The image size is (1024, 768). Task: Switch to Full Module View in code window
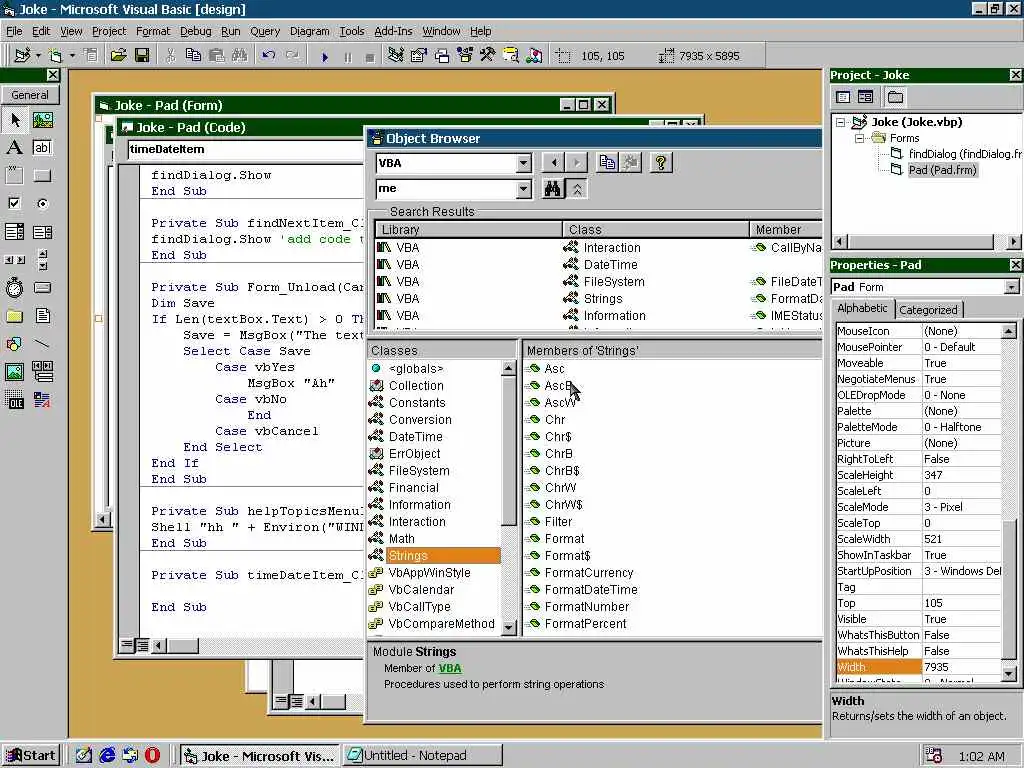[x=142, y=646]
